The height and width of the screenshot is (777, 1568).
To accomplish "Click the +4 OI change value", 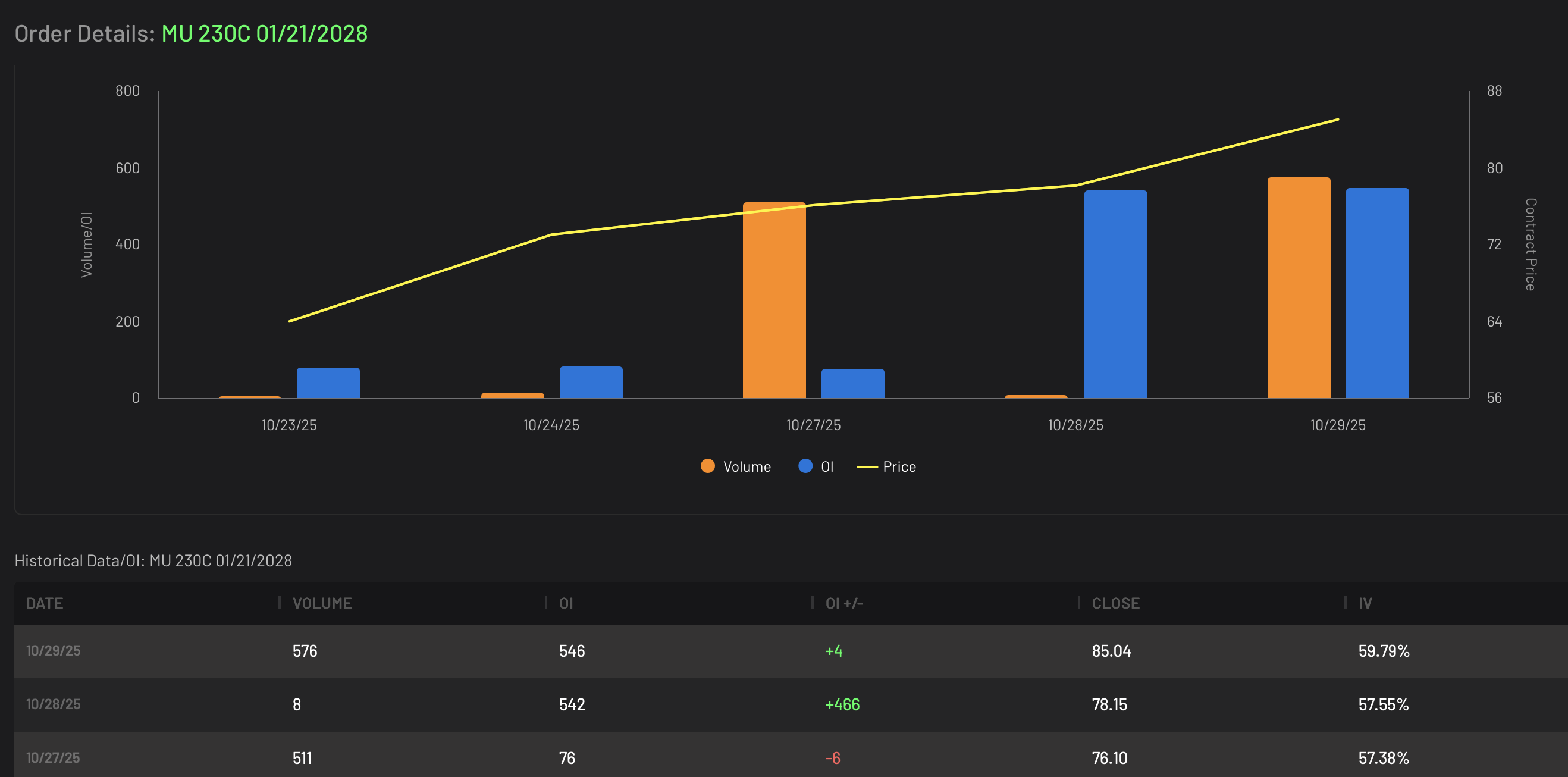I will [x=834, y=651].
